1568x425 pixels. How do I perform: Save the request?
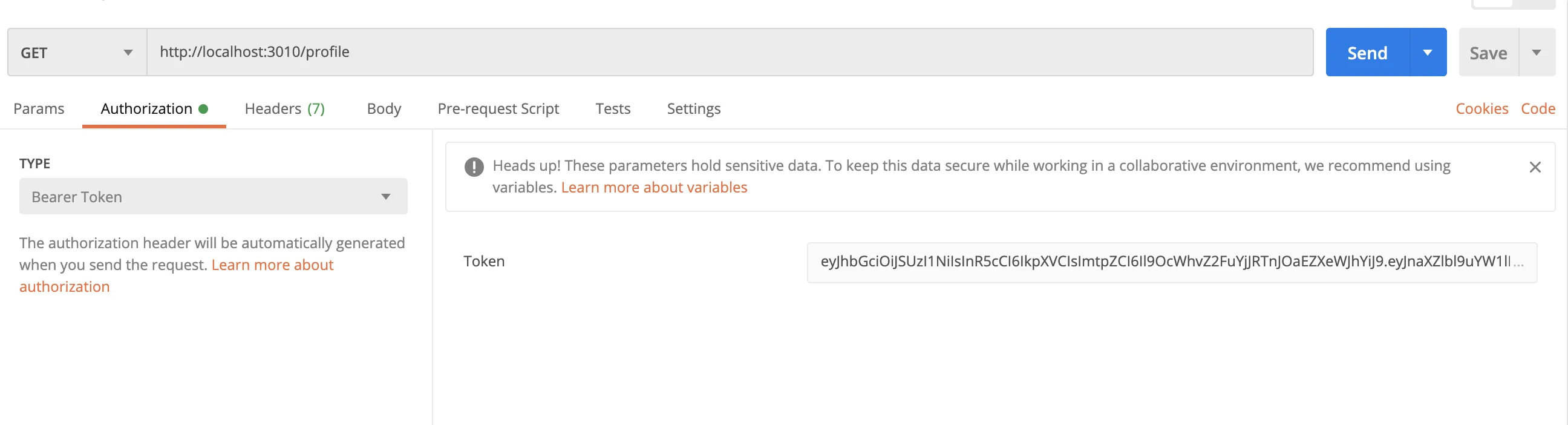pyautogui.click(x=1488, y=52)
